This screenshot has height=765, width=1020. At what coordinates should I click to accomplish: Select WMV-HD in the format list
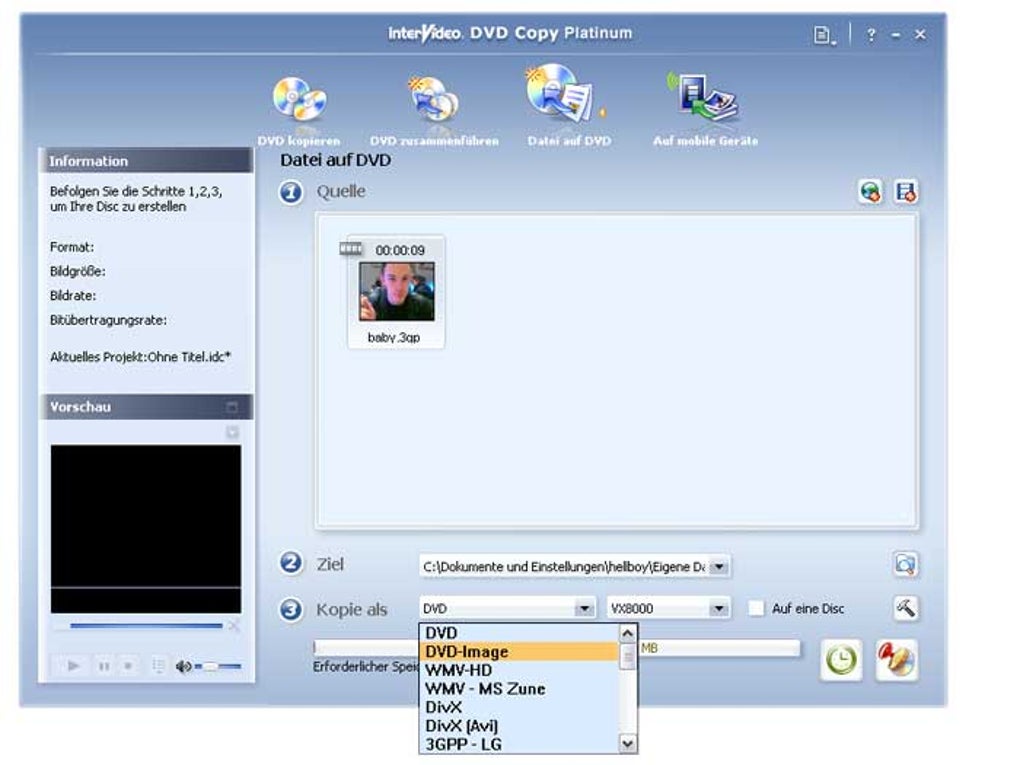pyautogui.click(x=519, y=670)
